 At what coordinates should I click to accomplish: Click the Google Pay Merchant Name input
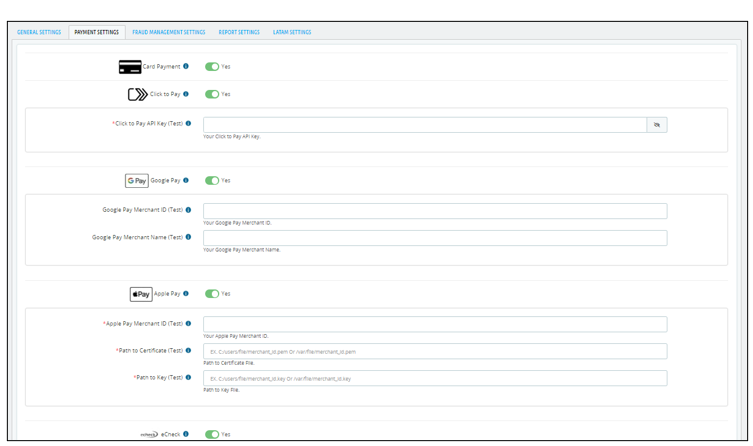434,238
